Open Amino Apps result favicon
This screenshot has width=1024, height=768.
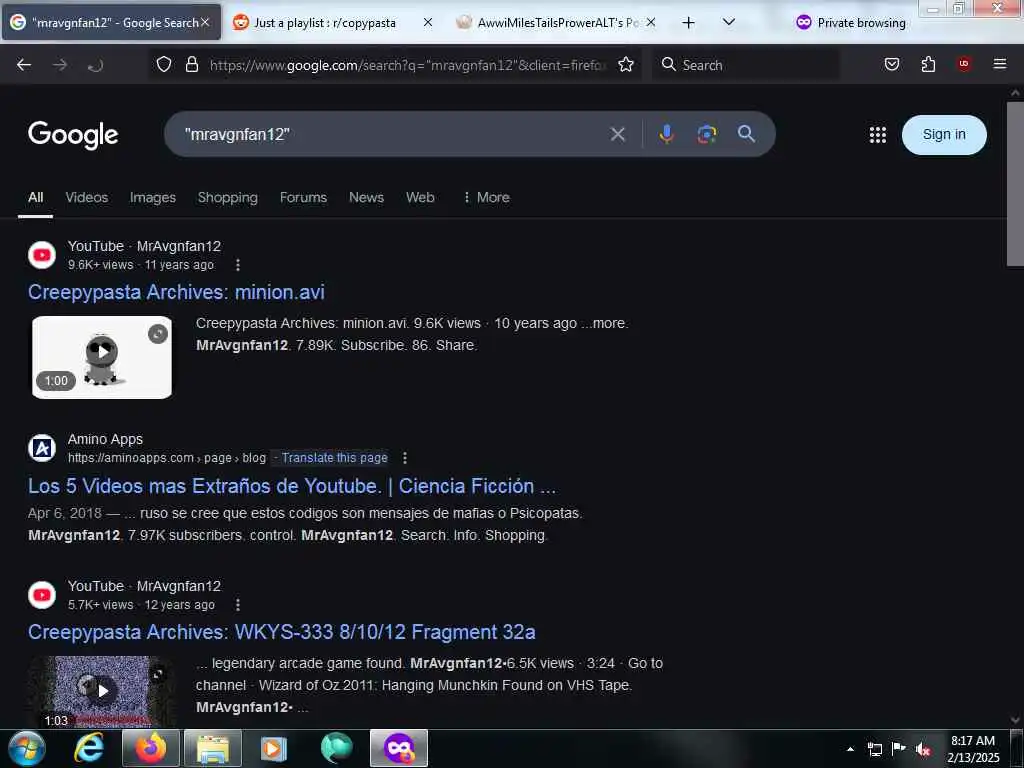[x=42, y=448]
